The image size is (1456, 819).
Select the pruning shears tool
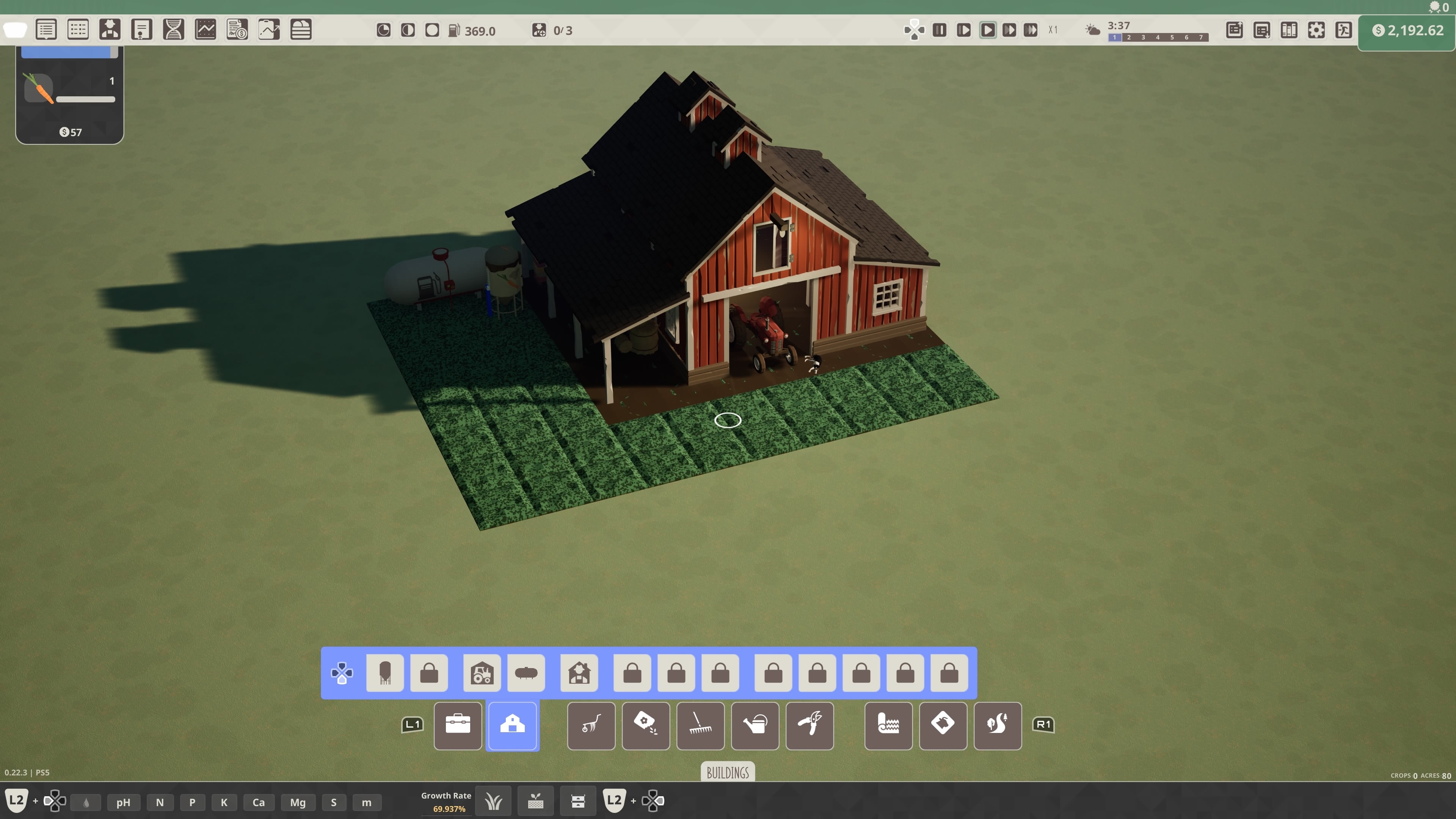coord(810,726)
